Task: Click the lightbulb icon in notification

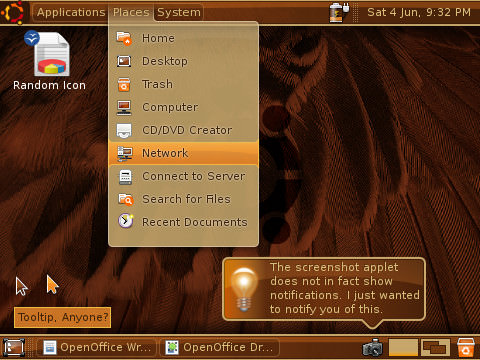Action: click(244, 289)
